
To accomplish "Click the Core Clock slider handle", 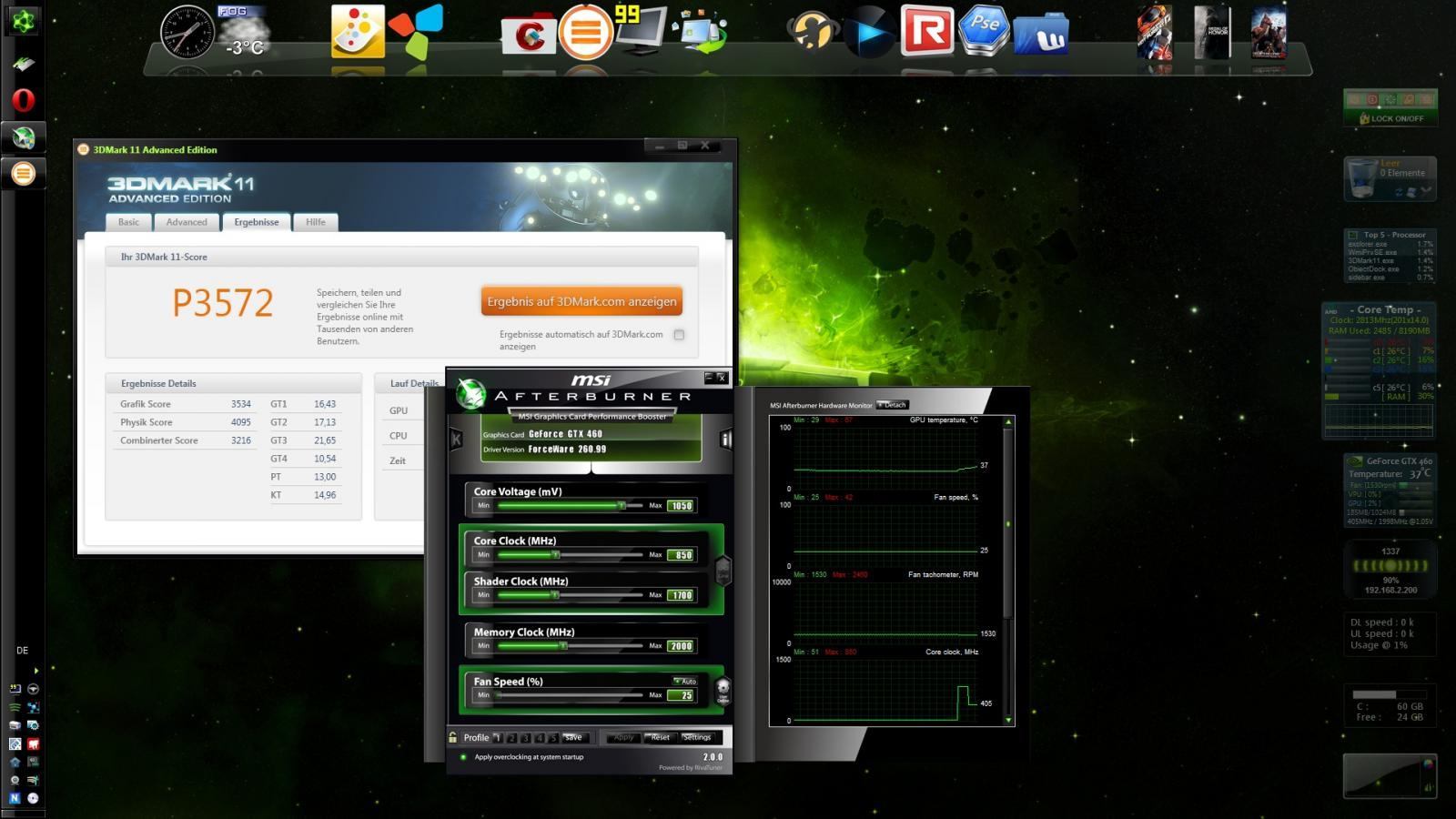I will click(x=555, y=554).
